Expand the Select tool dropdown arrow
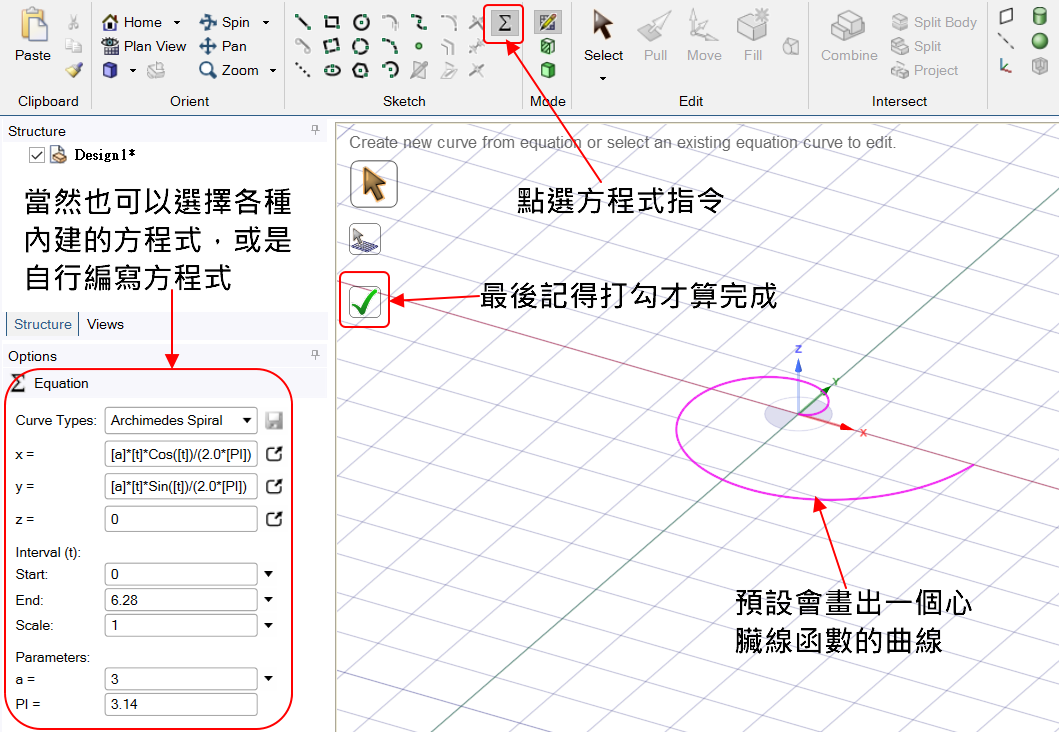 tap(602, 78)
